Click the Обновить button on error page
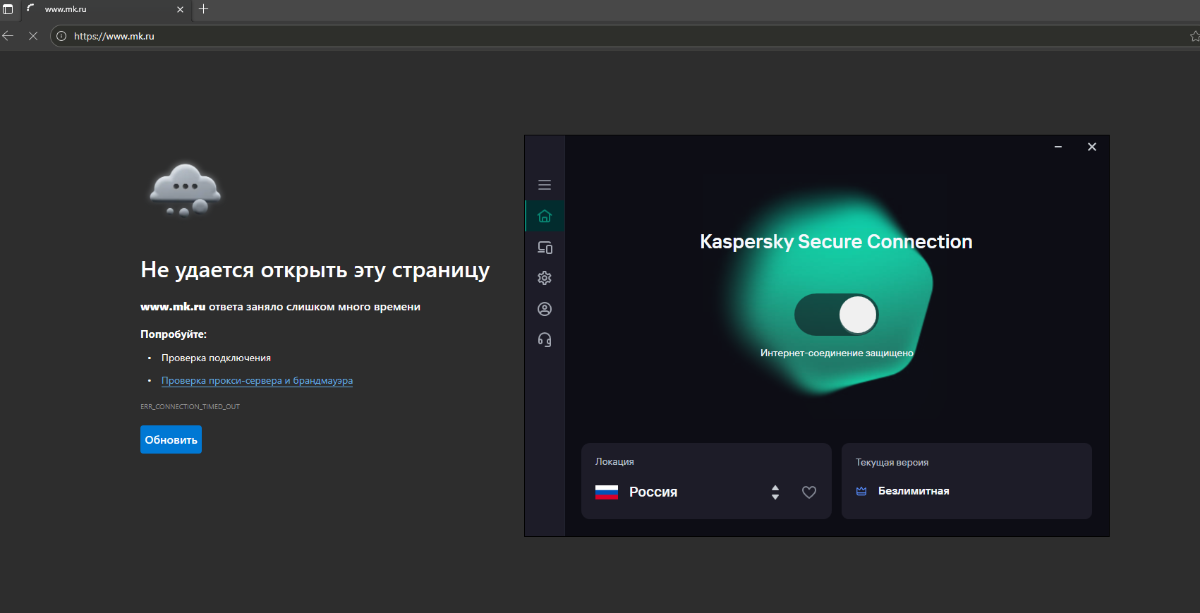 tap(171, 439)
